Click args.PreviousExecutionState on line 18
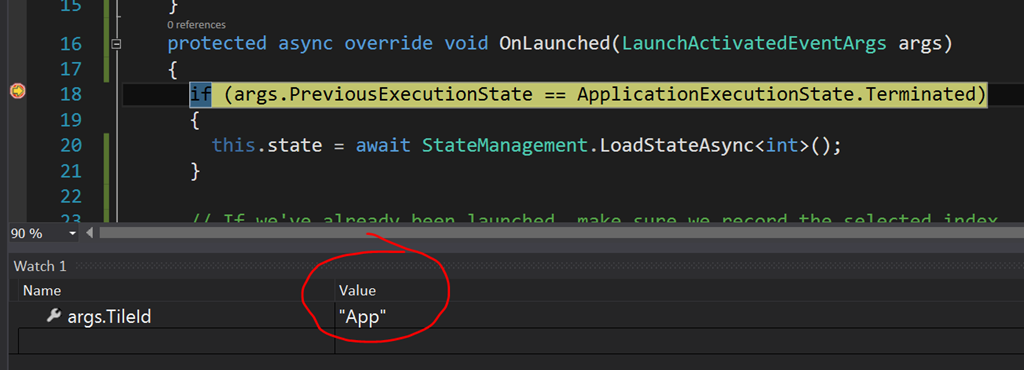The image size is (1024, 370). point(383,94)
